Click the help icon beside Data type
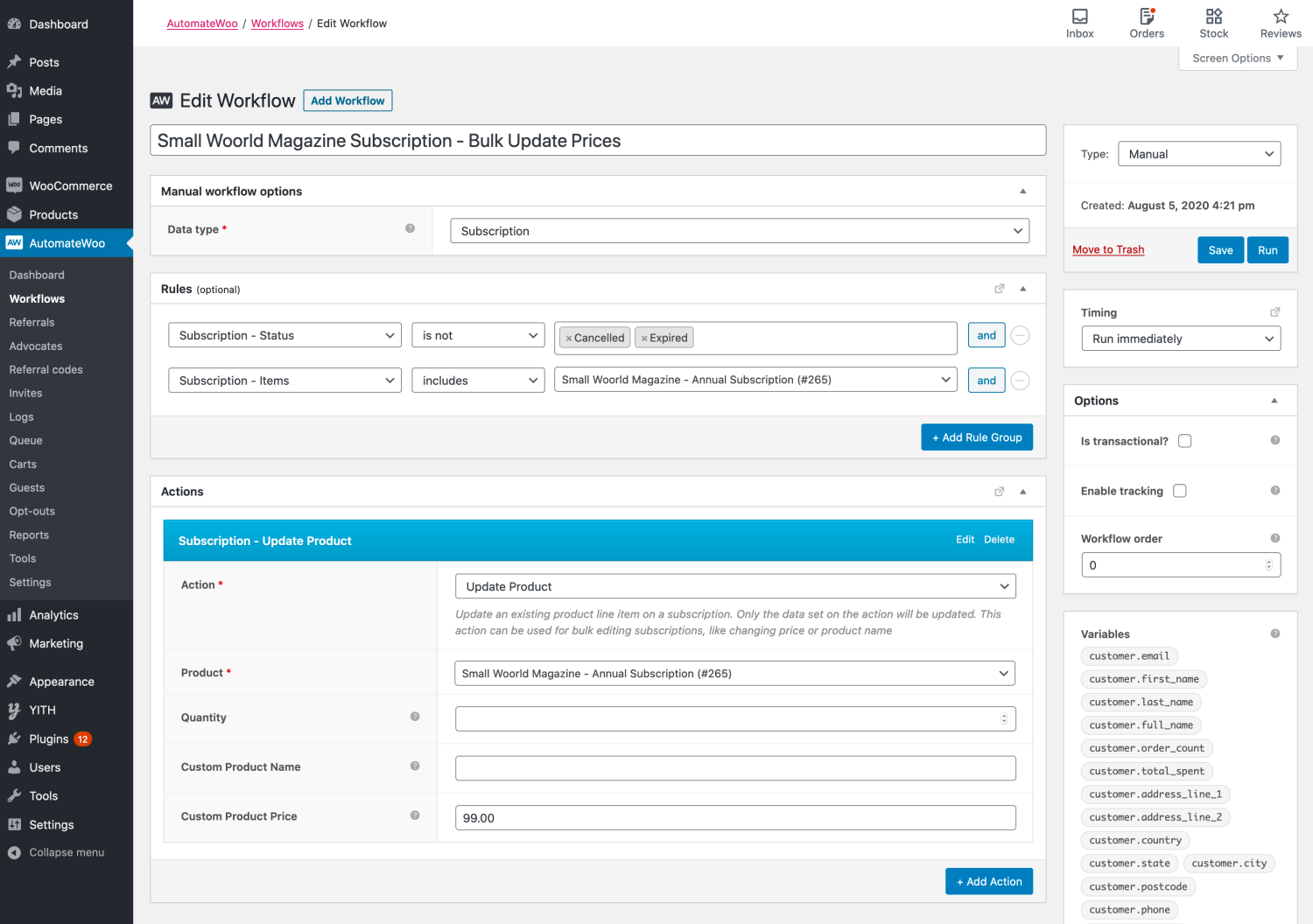 click(x=410, y=228)
